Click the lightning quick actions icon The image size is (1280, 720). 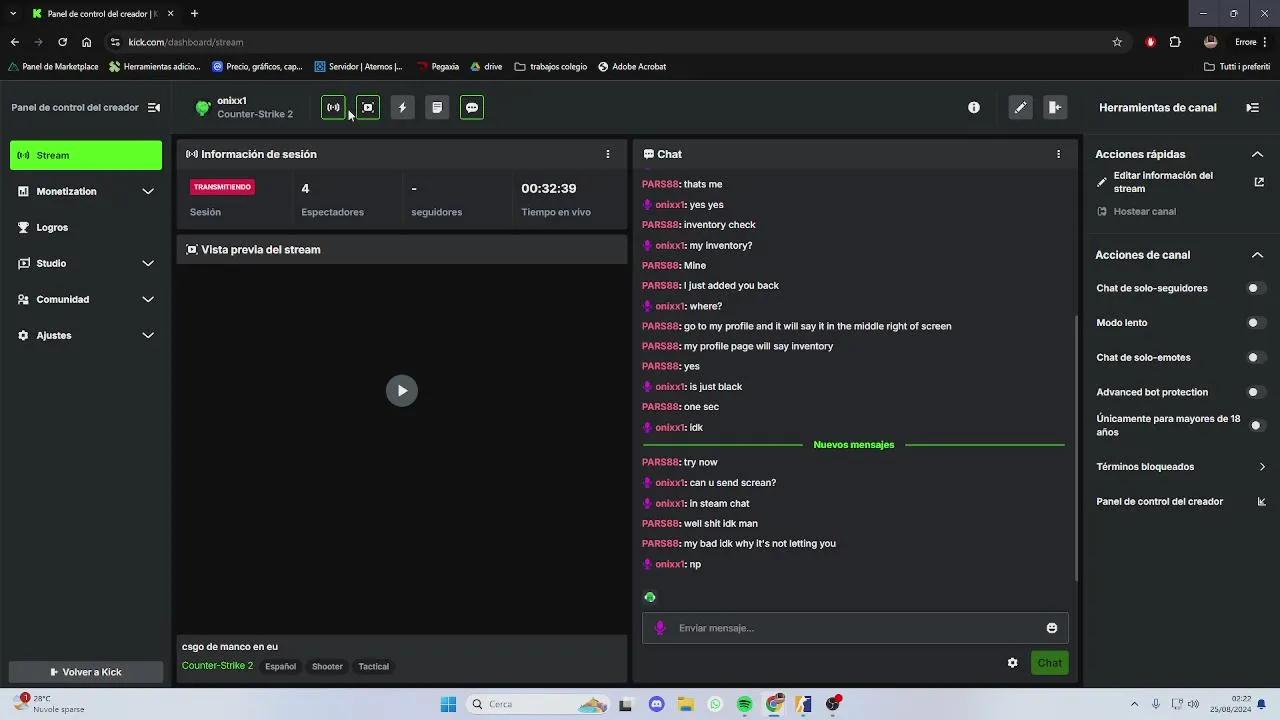402,107
